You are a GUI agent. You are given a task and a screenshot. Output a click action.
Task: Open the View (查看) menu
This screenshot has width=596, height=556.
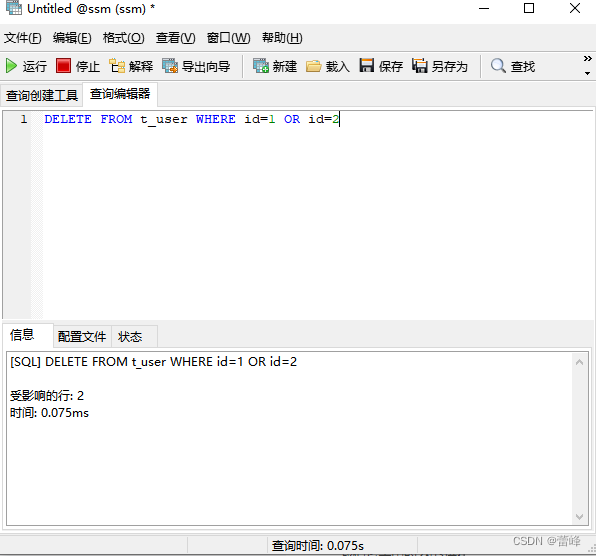[x=175, y=38]
